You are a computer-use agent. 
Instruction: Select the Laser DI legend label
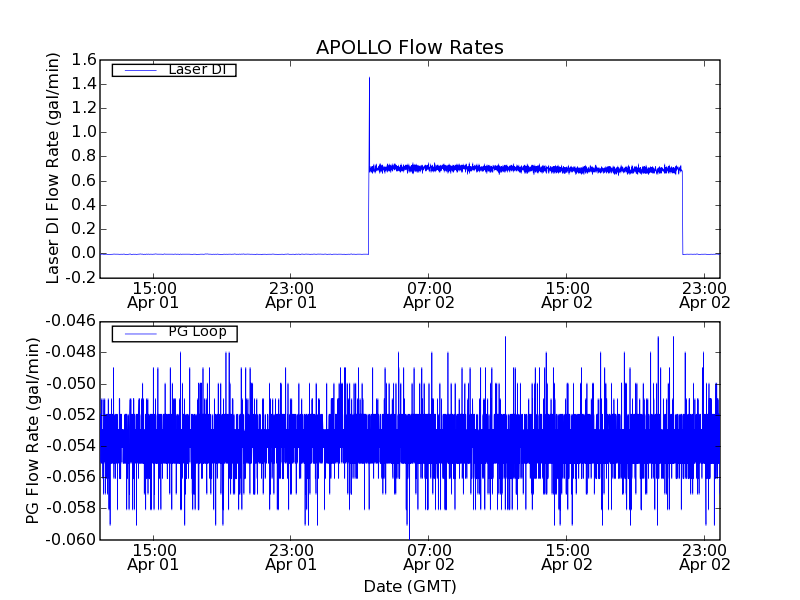click(x=196, y=69)
